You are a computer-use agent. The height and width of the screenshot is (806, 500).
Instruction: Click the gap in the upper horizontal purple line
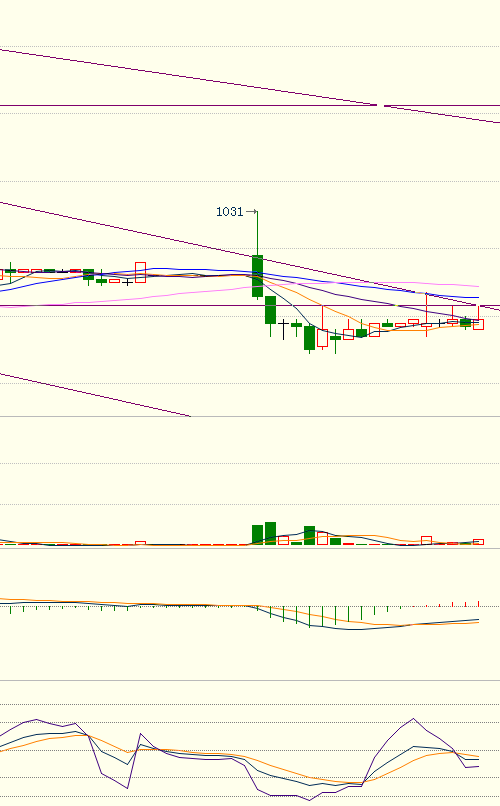pos(380,105)
